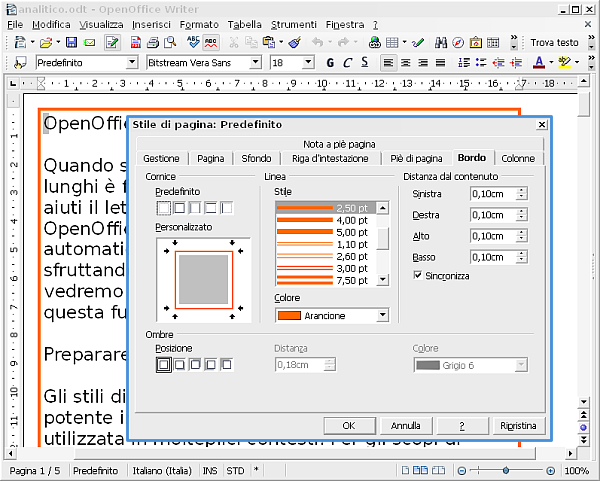Click the Ripristina button
Screen dimensions: 600x481
518,426
